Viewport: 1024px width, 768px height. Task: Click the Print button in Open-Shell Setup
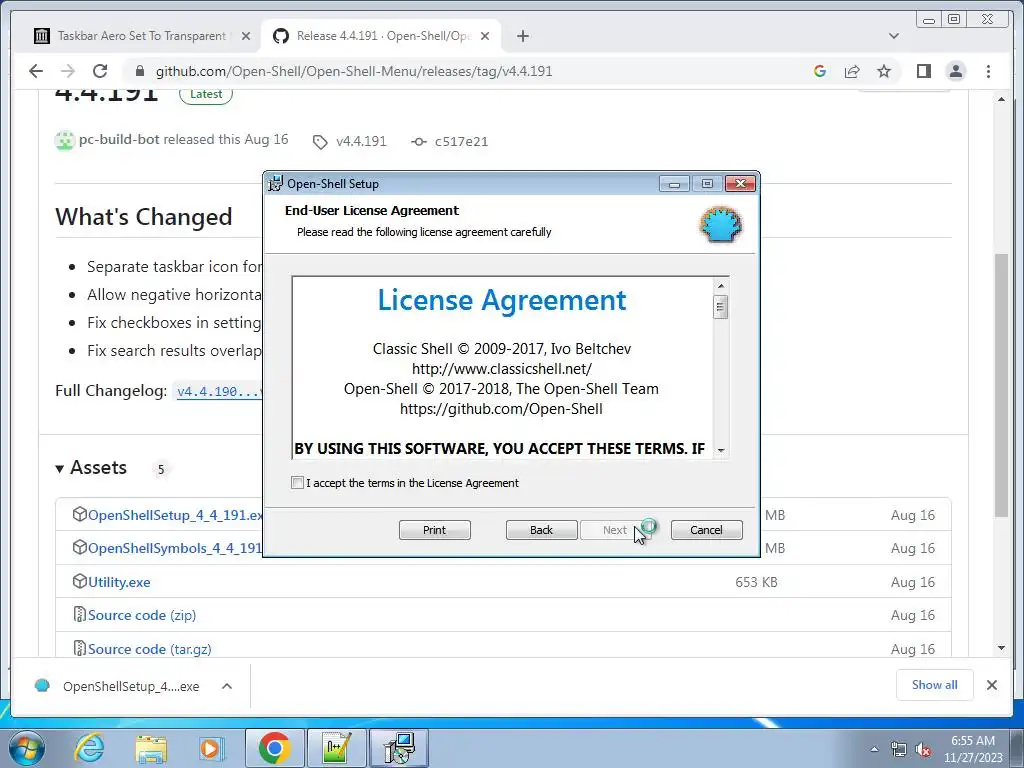pos(434,530)
